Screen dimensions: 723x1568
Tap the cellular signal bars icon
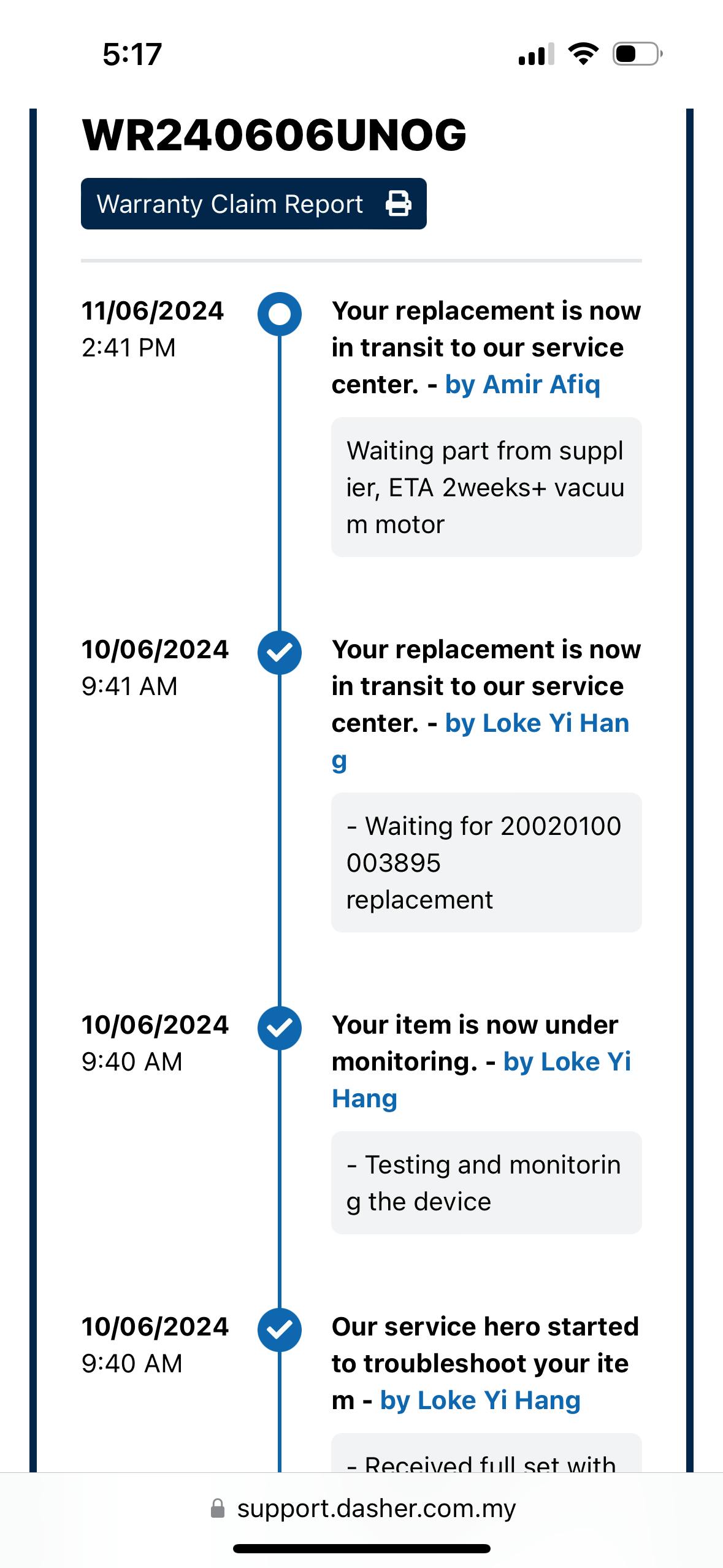click(536, 54)
